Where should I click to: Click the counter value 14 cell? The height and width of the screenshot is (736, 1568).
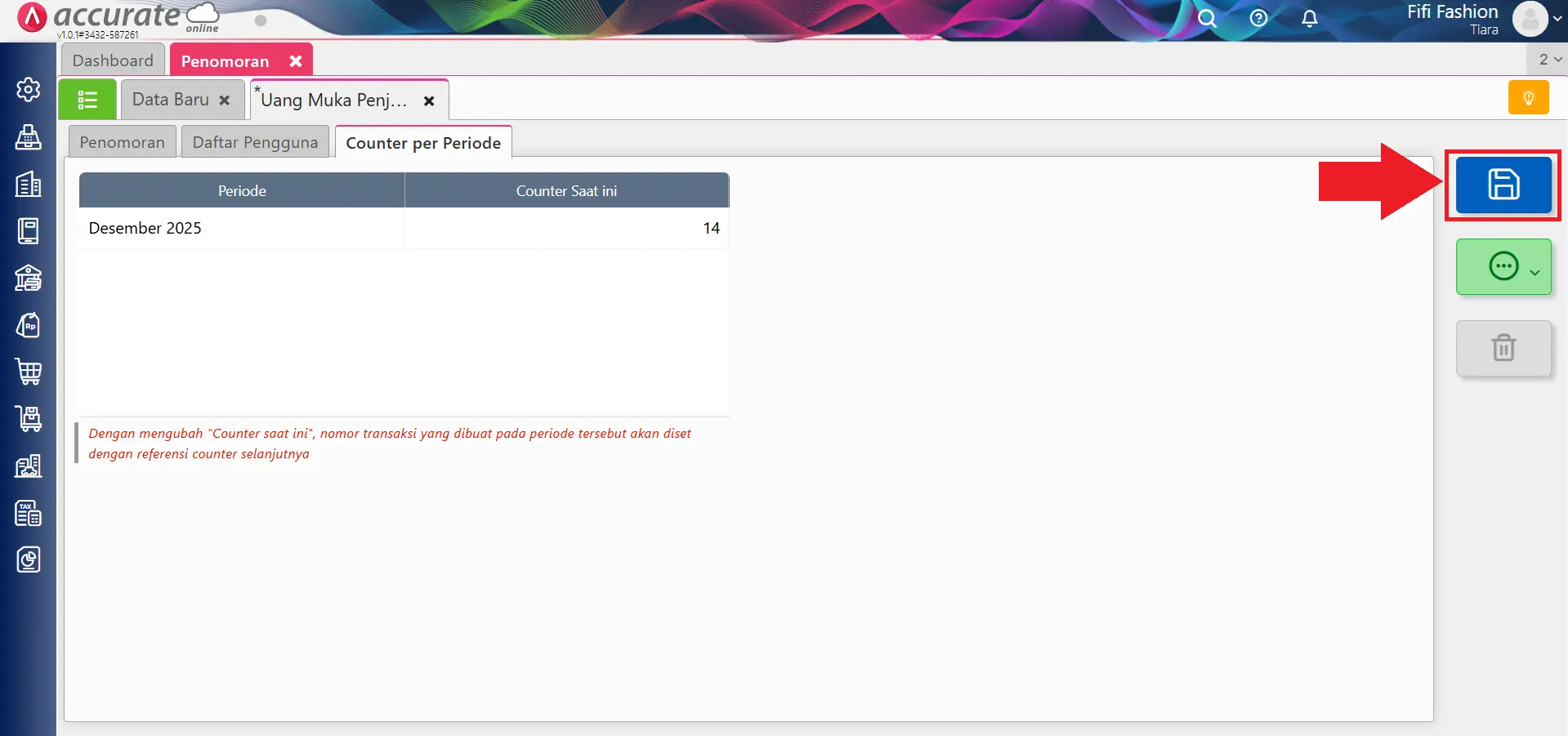click(566, 228)
